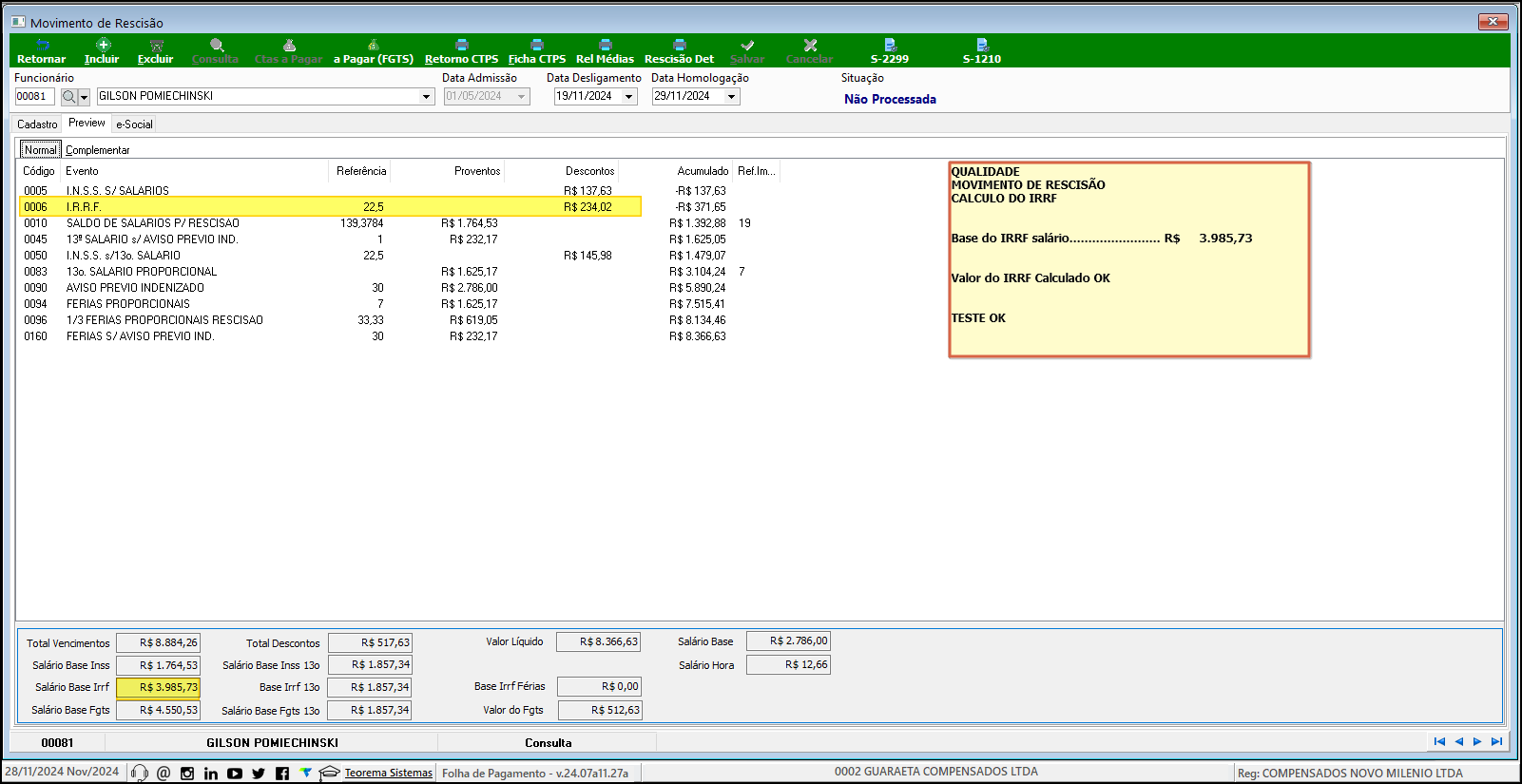Click the Retornar toolbar icon
Viewport: 1522px width, 784px height.
(42, 45)
